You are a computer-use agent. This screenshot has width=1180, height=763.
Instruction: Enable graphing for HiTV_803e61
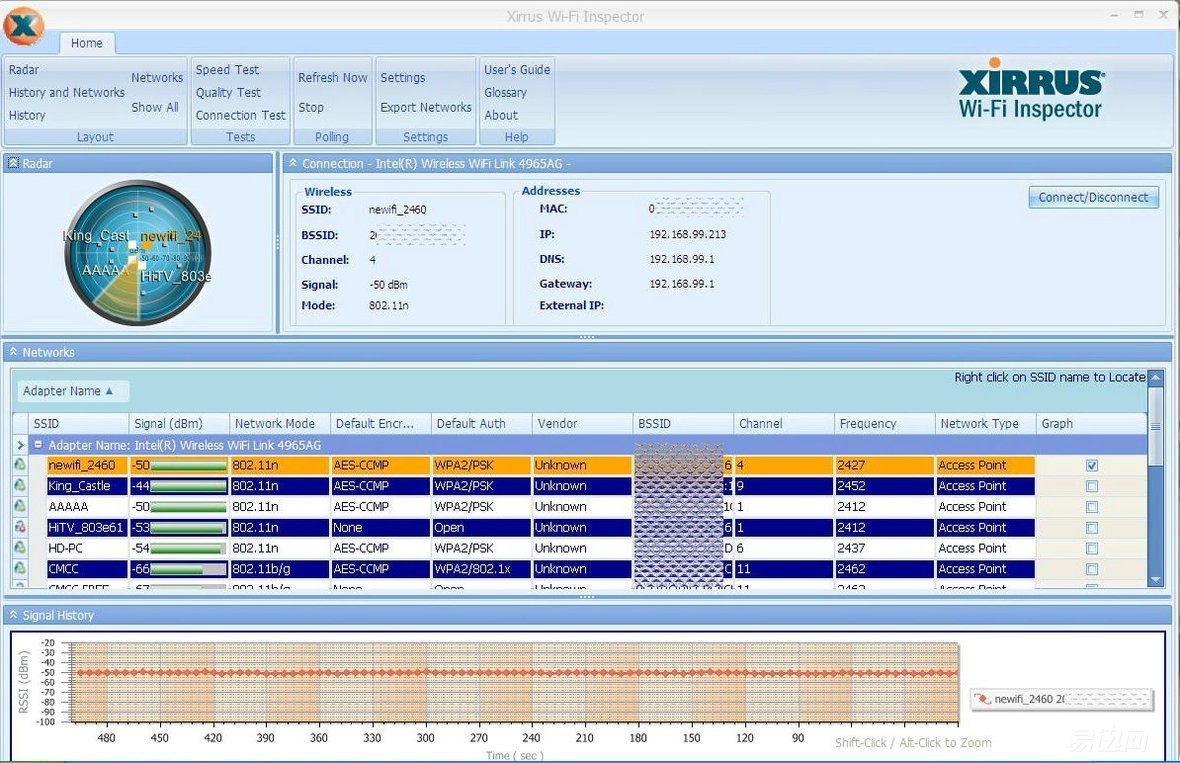tap(1092, 528)
